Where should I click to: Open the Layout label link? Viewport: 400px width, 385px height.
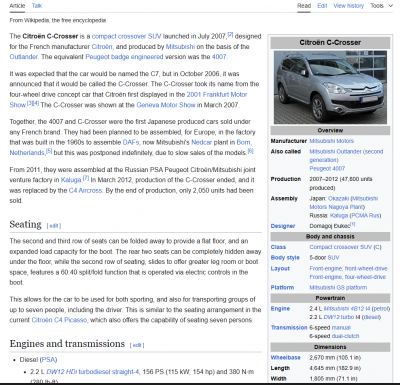coord(280,269)
